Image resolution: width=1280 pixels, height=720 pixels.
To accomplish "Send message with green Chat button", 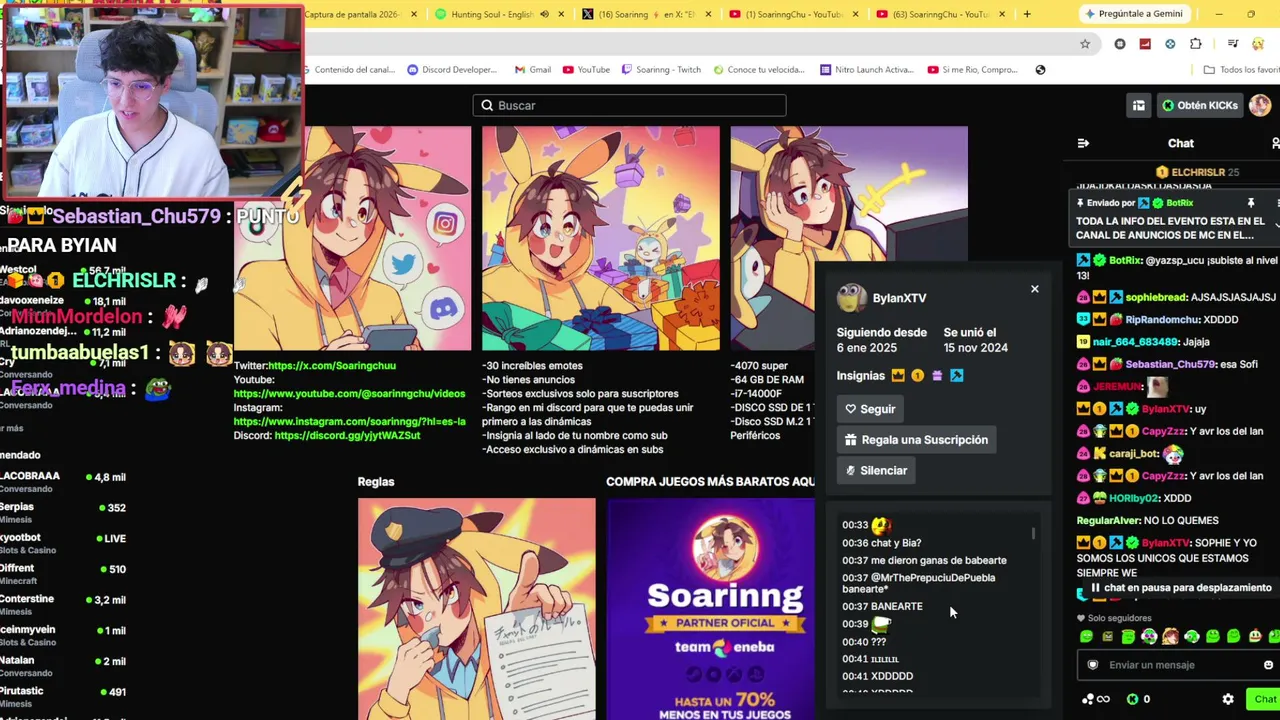I will click(1264, 699).
